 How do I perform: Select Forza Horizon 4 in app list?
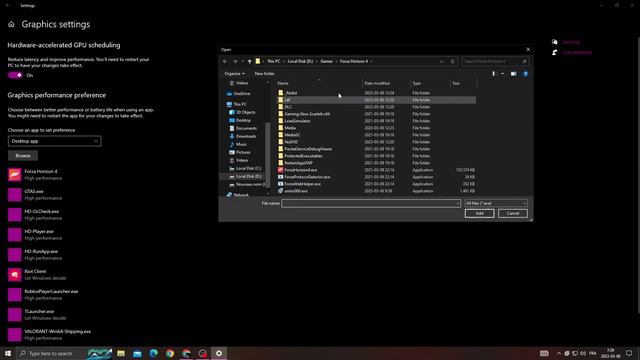click(x=40, y=175)
